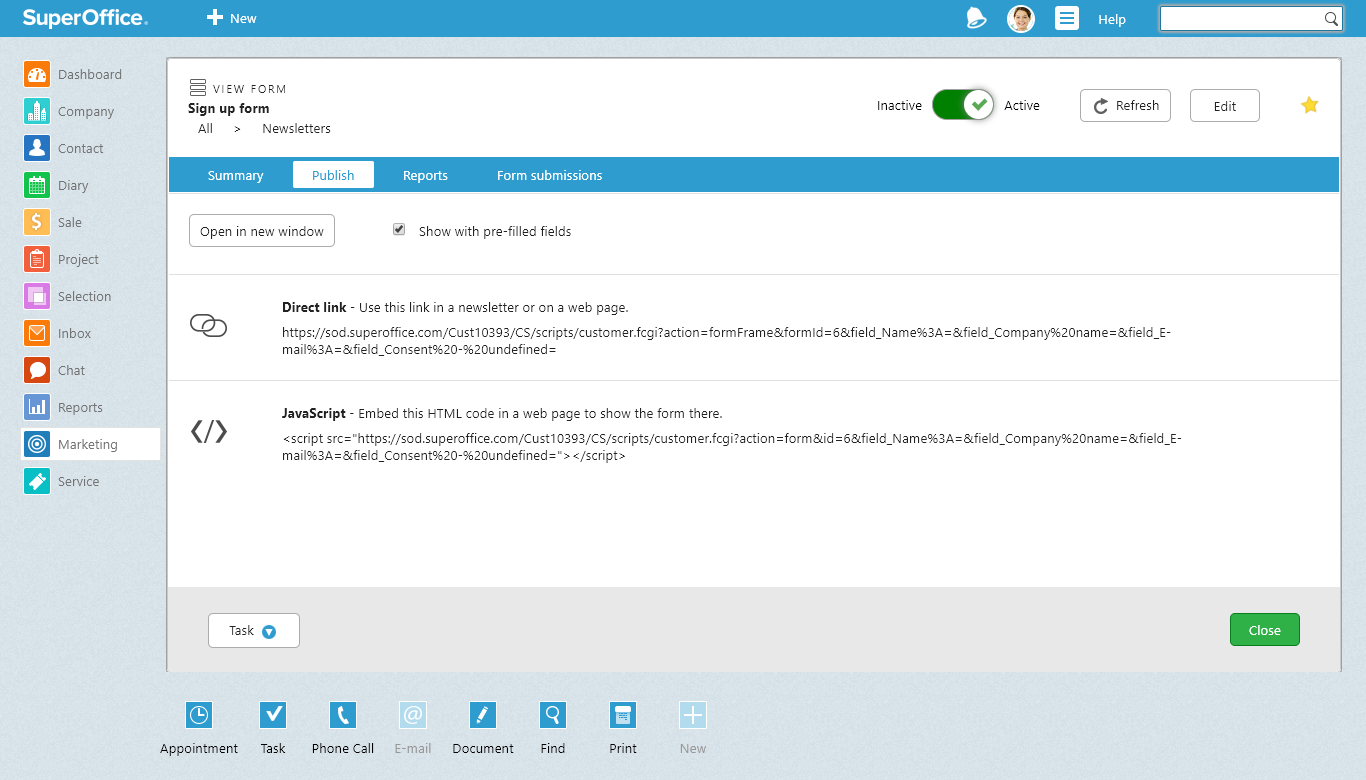Open the New menu in top bar
Viewport: 1366px width, 780px height.
coord(232,18)
